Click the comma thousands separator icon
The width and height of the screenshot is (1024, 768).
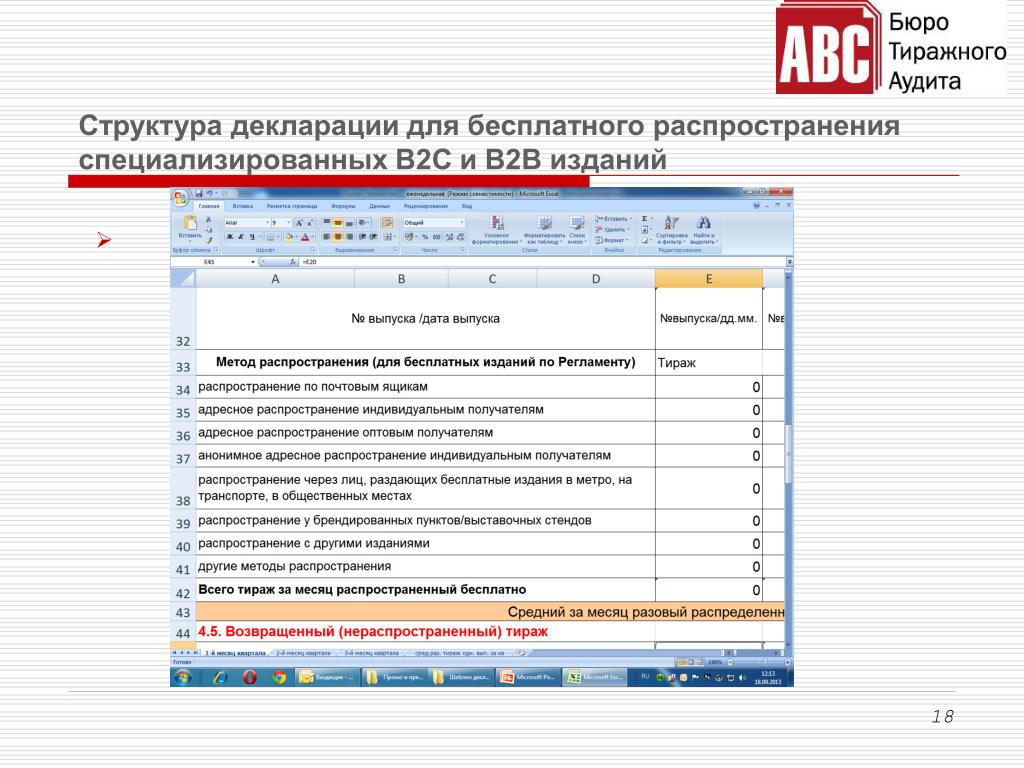coord(436,236)
